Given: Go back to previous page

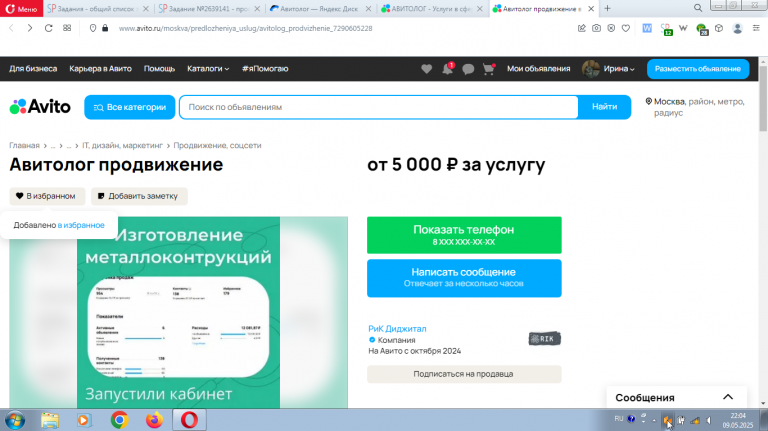Looking at the screenshot, I should tap(11, 28).
